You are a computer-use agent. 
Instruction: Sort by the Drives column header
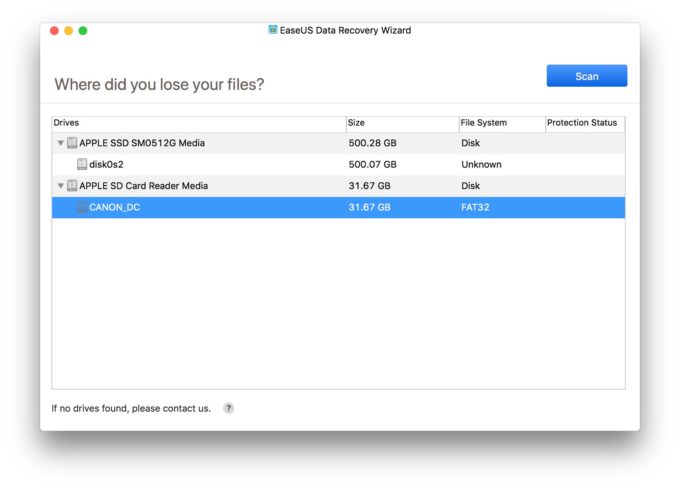[198, 123]
